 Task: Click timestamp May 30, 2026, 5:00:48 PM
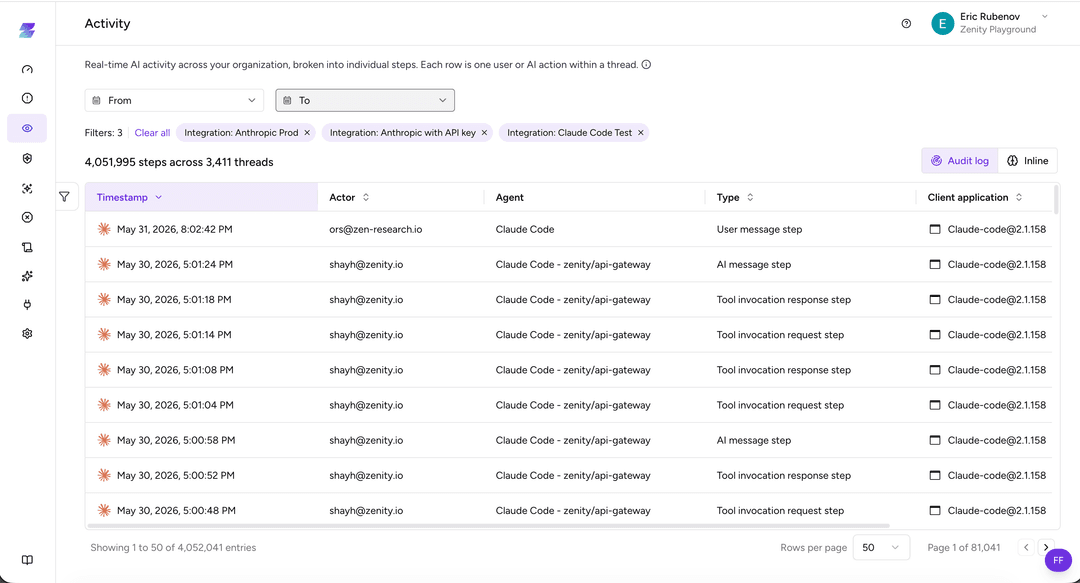pyautogui.click(x=176, y=511)
